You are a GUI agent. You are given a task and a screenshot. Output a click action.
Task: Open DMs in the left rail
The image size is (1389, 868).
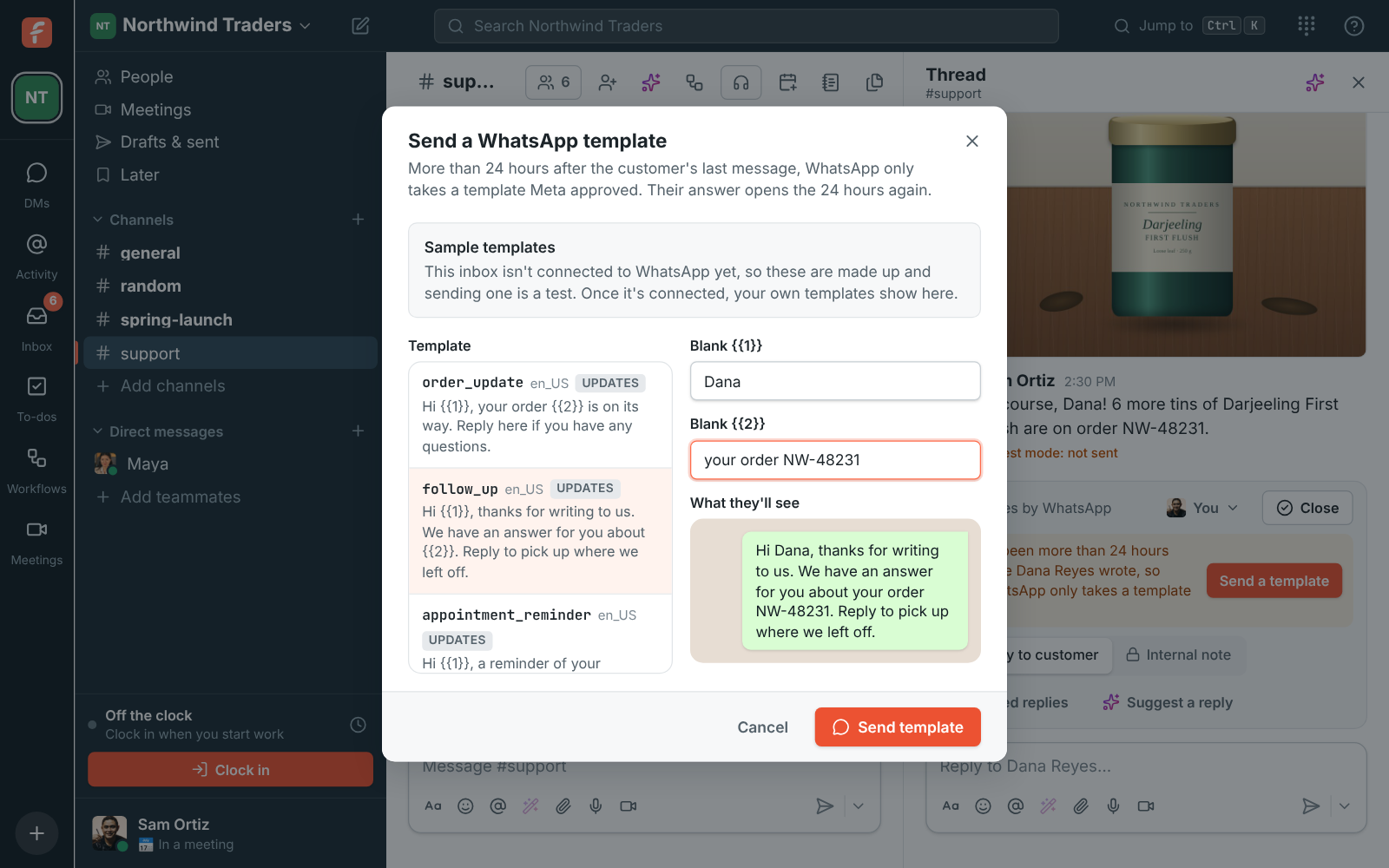click(36, 185)
